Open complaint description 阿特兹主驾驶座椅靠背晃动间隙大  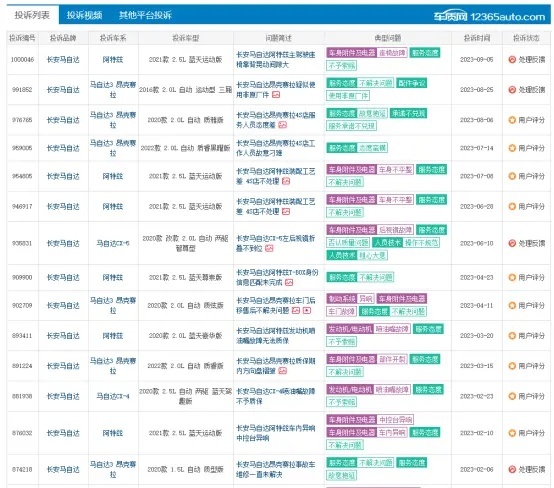coord(276,59)
